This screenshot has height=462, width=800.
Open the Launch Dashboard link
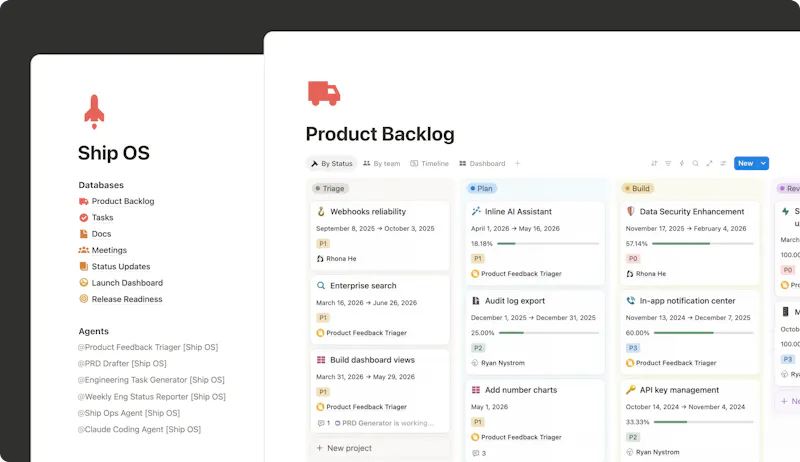click(127, 283)
